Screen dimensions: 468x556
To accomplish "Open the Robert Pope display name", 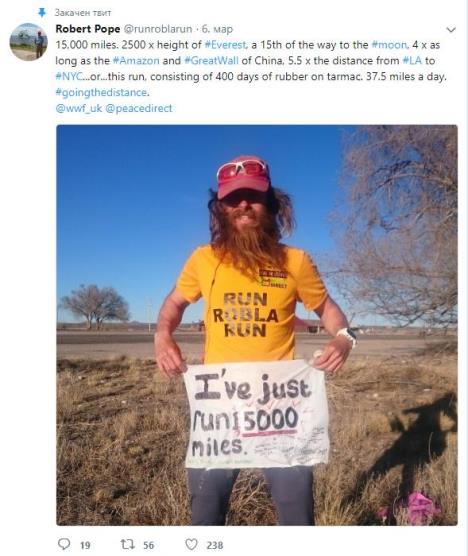I will pyautogui.click(x=88, y=29).
